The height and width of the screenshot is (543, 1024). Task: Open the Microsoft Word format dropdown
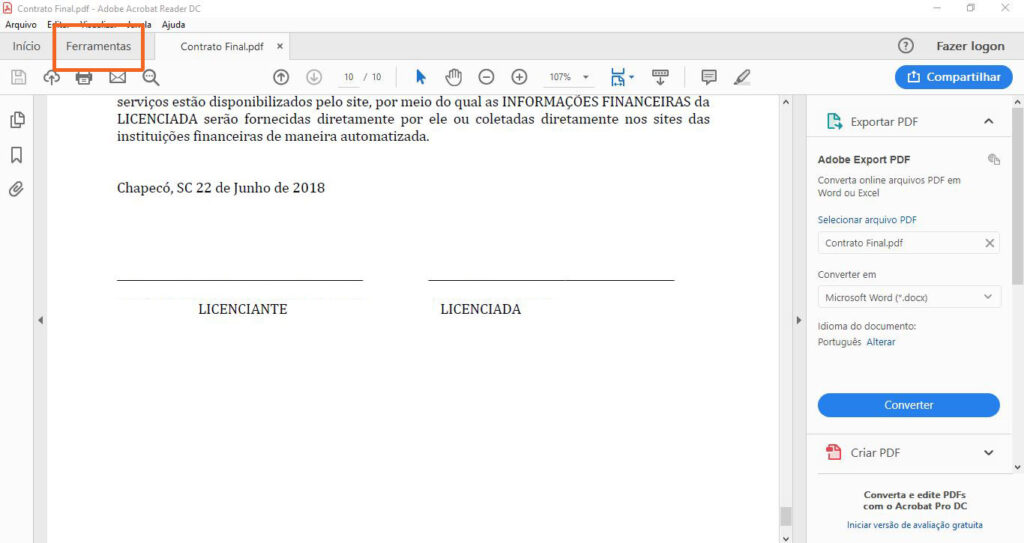pyautogui.click(x=908, y=297)
